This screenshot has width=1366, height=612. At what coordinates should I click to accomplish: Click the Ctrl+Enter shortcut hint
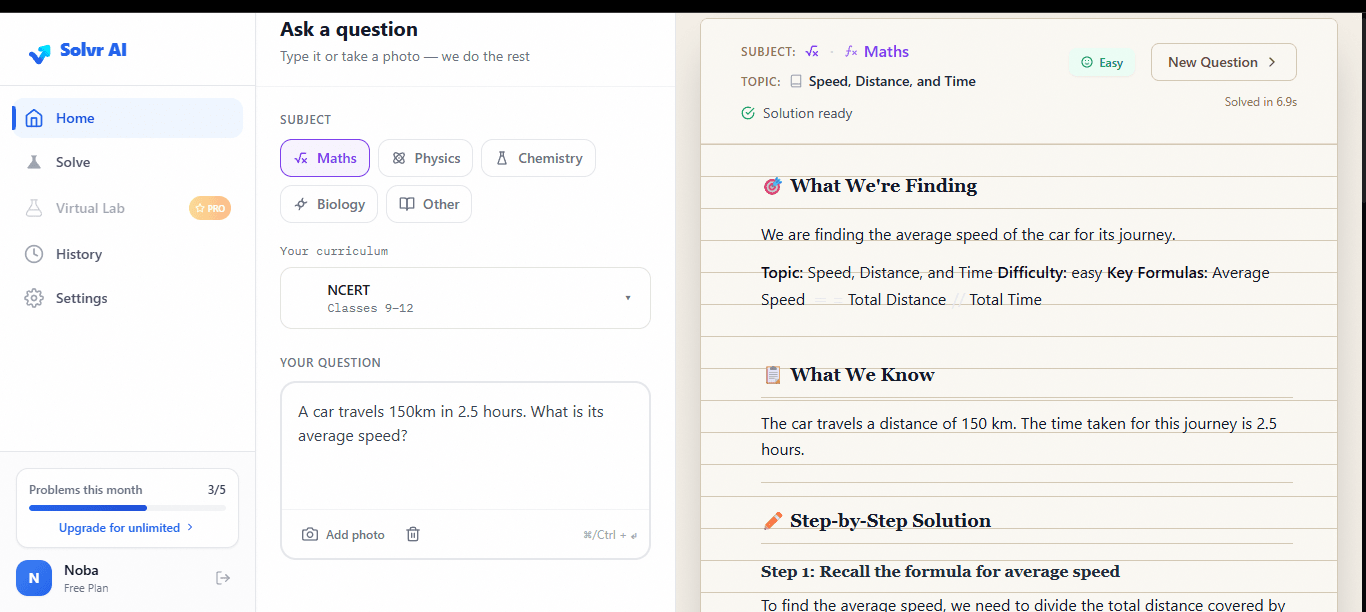610,535
